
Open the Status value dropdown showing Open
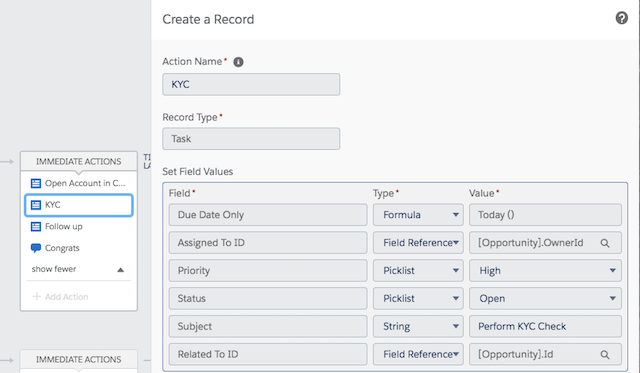pyautogui.click(x=545, y=298)
